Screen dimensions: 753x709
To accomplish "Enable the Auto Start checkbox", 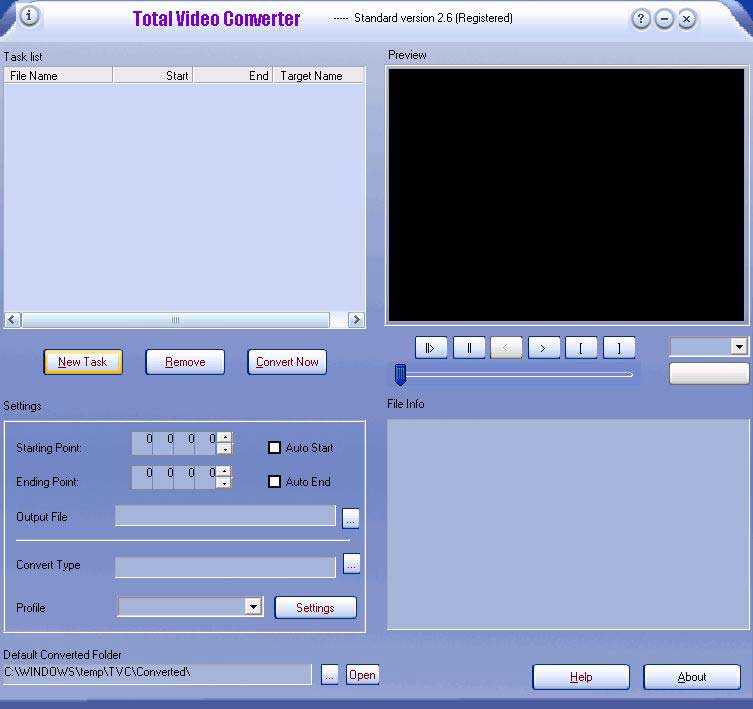I will coord(274,448).
